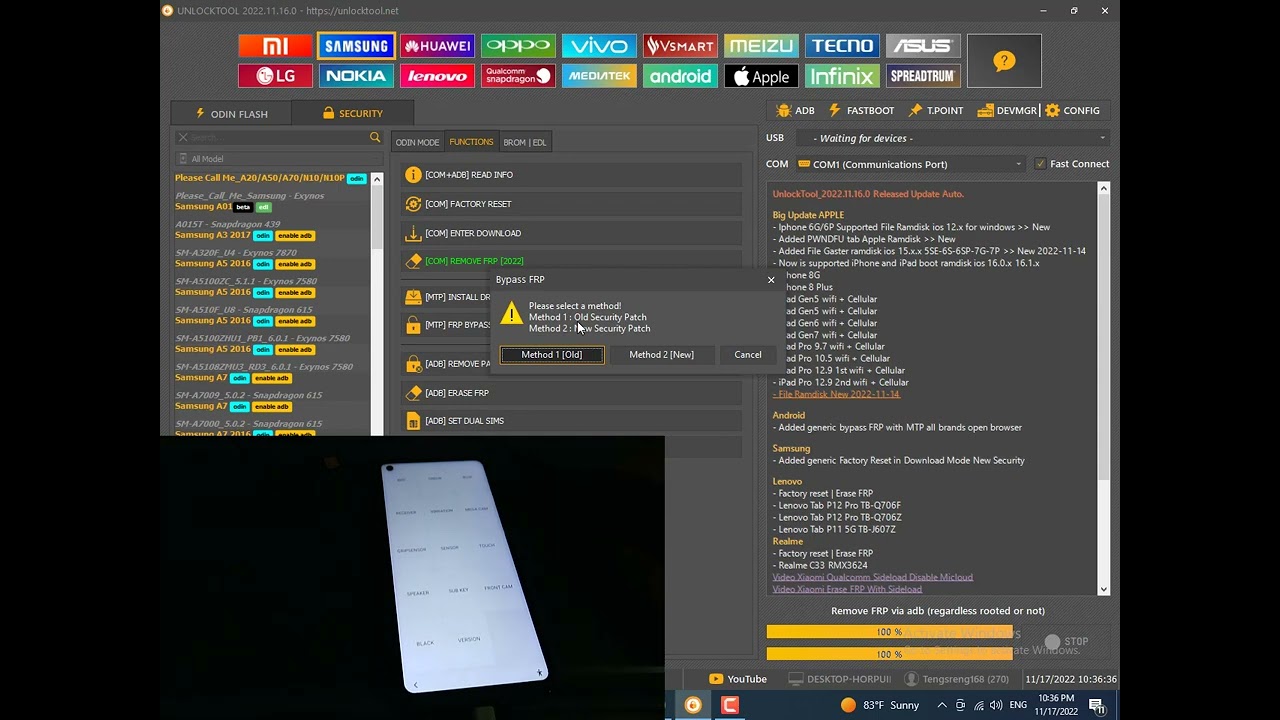Open the ADB tool

point(795,111)
